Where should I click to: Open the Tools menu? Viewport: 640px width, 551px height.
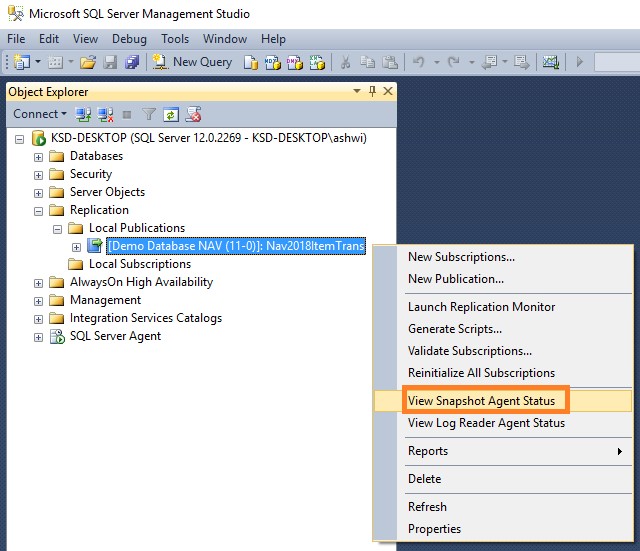tap(175, 39)
